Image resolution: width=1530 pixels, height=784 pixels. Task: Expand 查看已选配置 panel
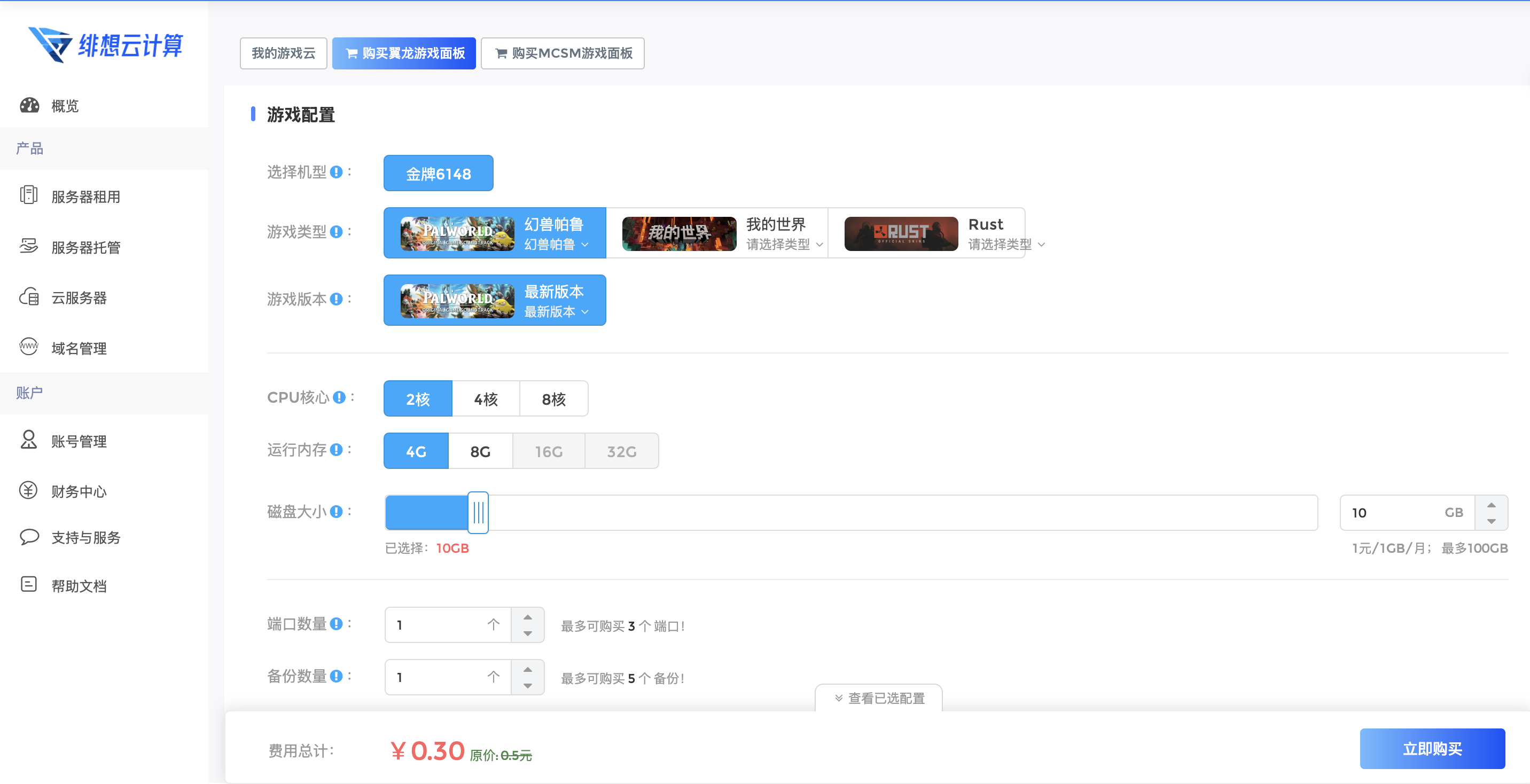(x=879, y=698)
